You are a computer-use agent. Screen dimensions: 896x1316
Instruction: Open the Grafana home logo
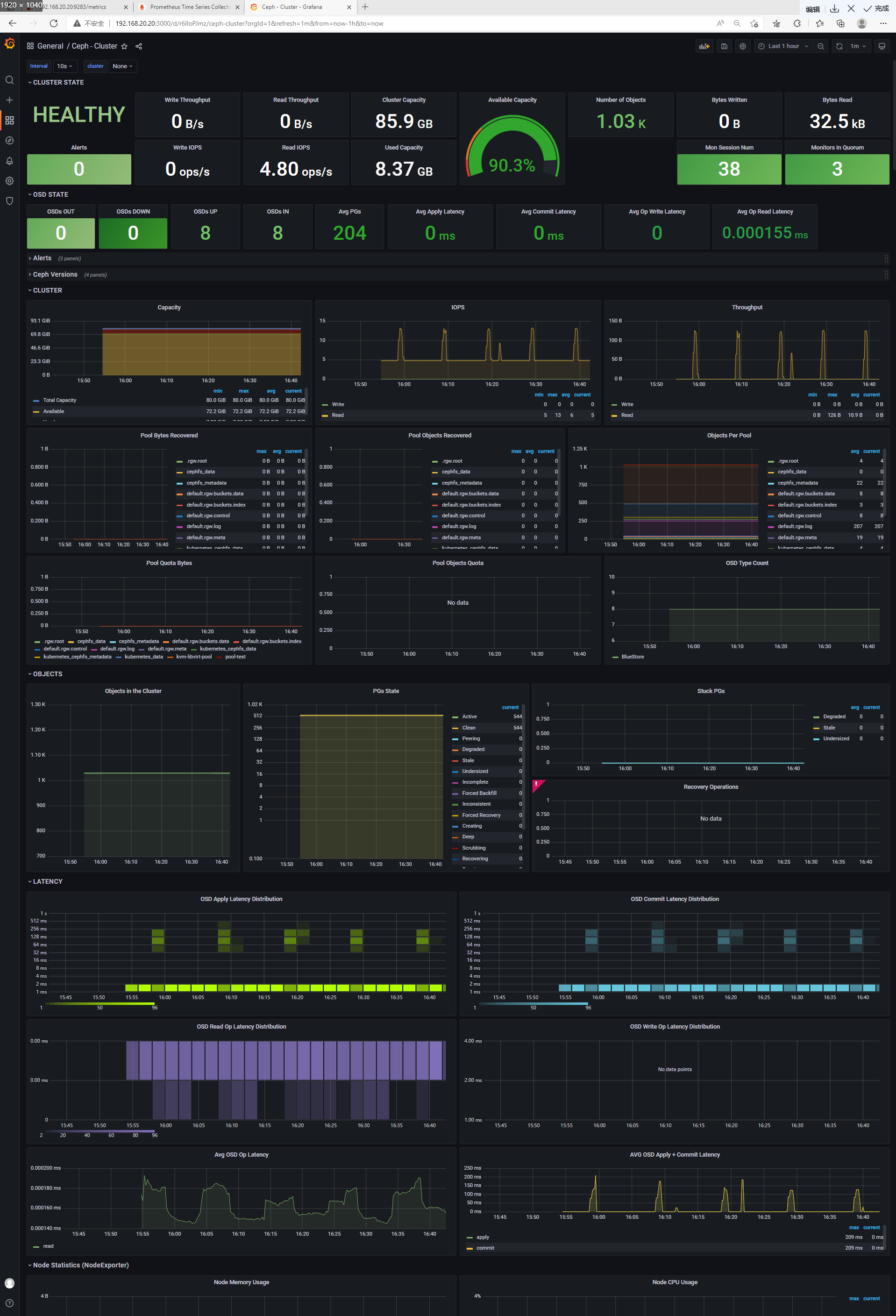pyautogui.click(x=10, y=43)
